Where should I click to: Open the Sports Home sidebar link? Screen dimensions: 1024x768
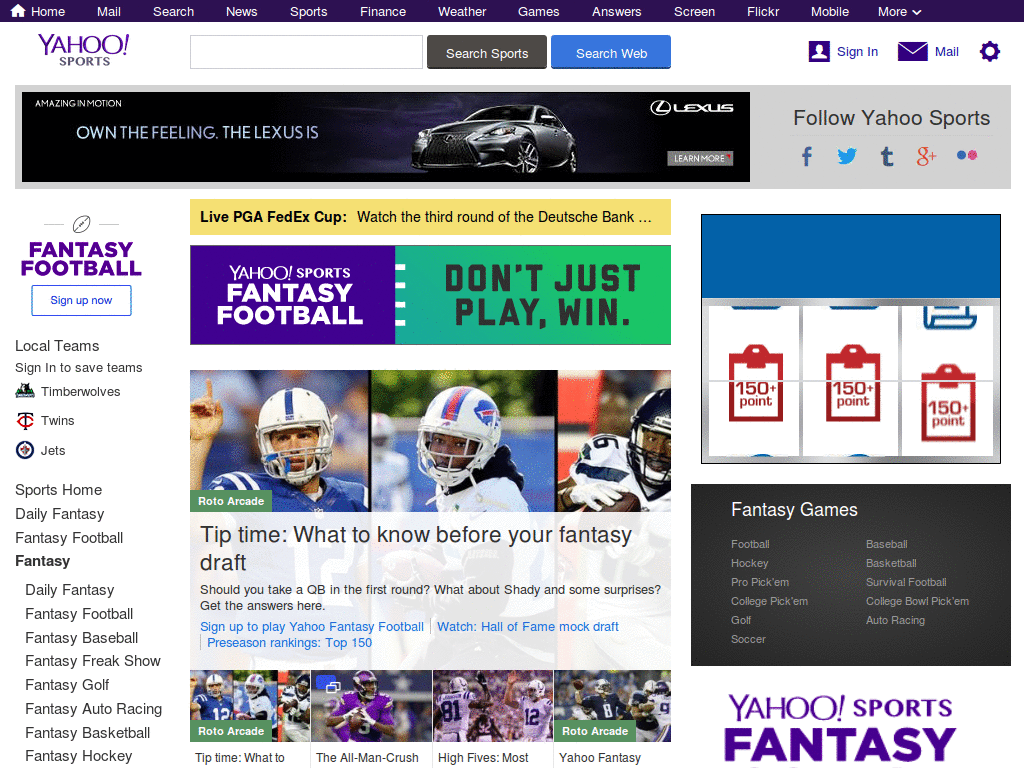pos(58,490)
